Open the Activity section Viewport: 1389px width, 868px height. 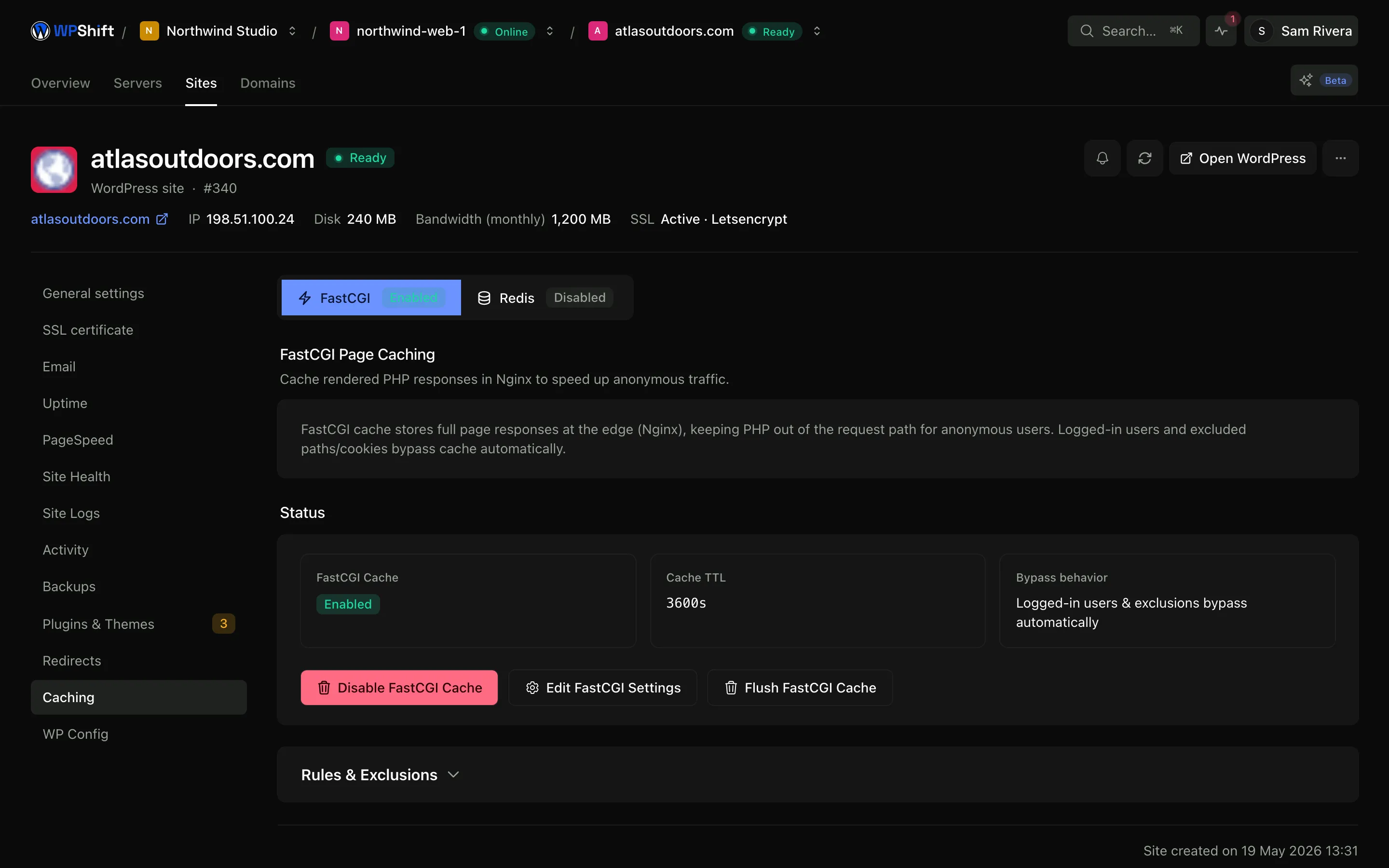click(x=139, y=550)
